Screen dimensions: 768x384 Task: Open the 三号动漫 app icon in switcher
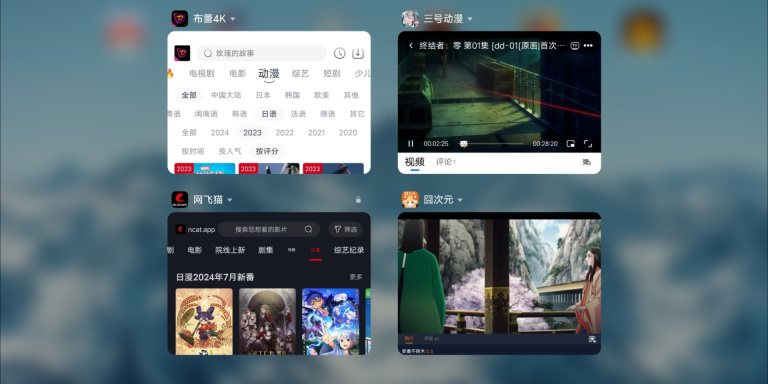click(x=410, y=19)
